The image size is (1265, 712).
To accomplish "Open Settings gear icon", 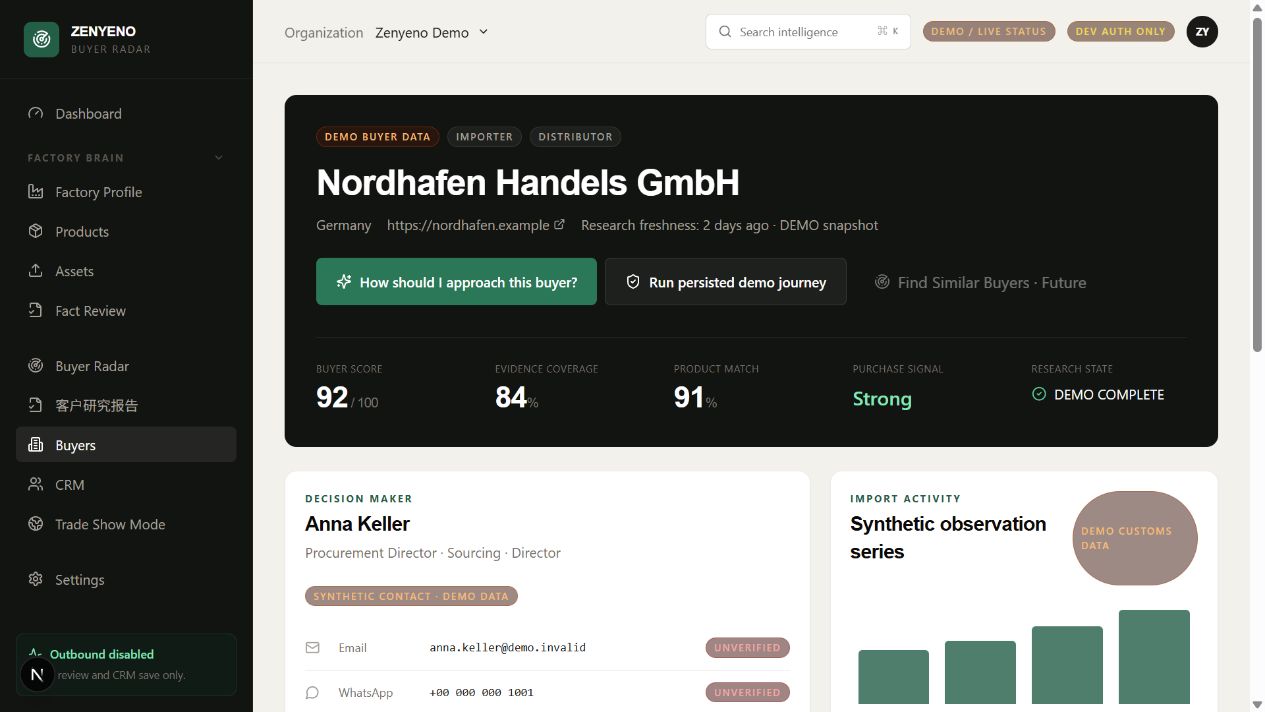I will click(x=36, y=580).
